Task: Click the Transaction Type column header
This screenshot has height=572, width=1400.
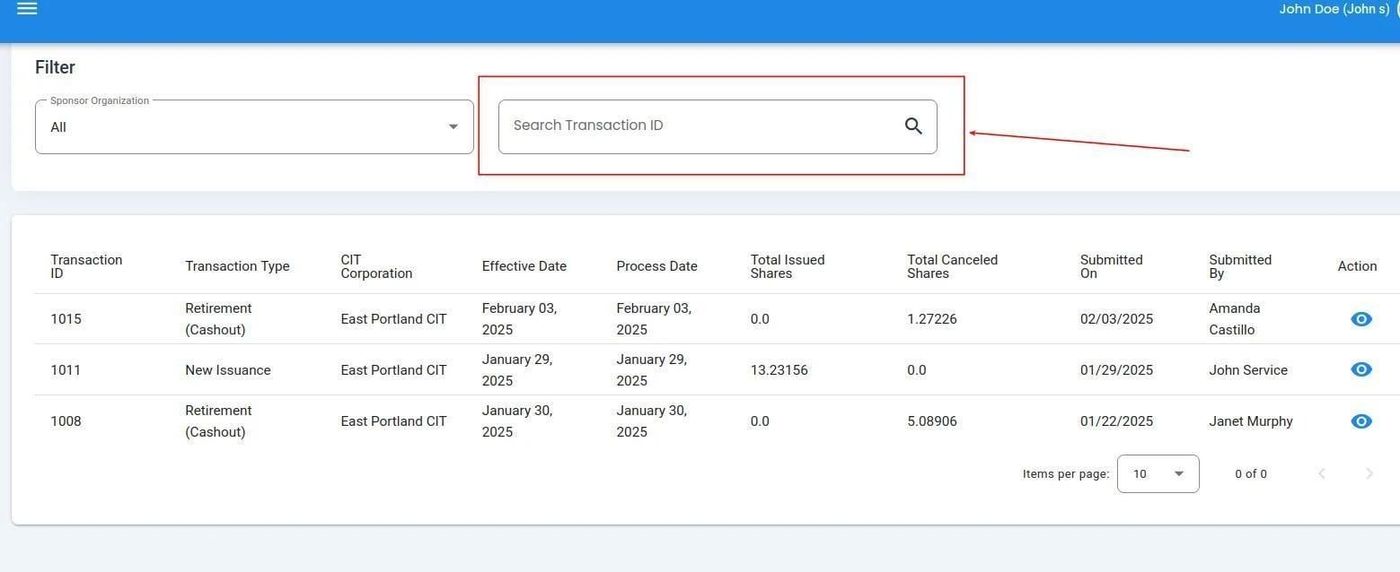Action: (x=237, y=266)
